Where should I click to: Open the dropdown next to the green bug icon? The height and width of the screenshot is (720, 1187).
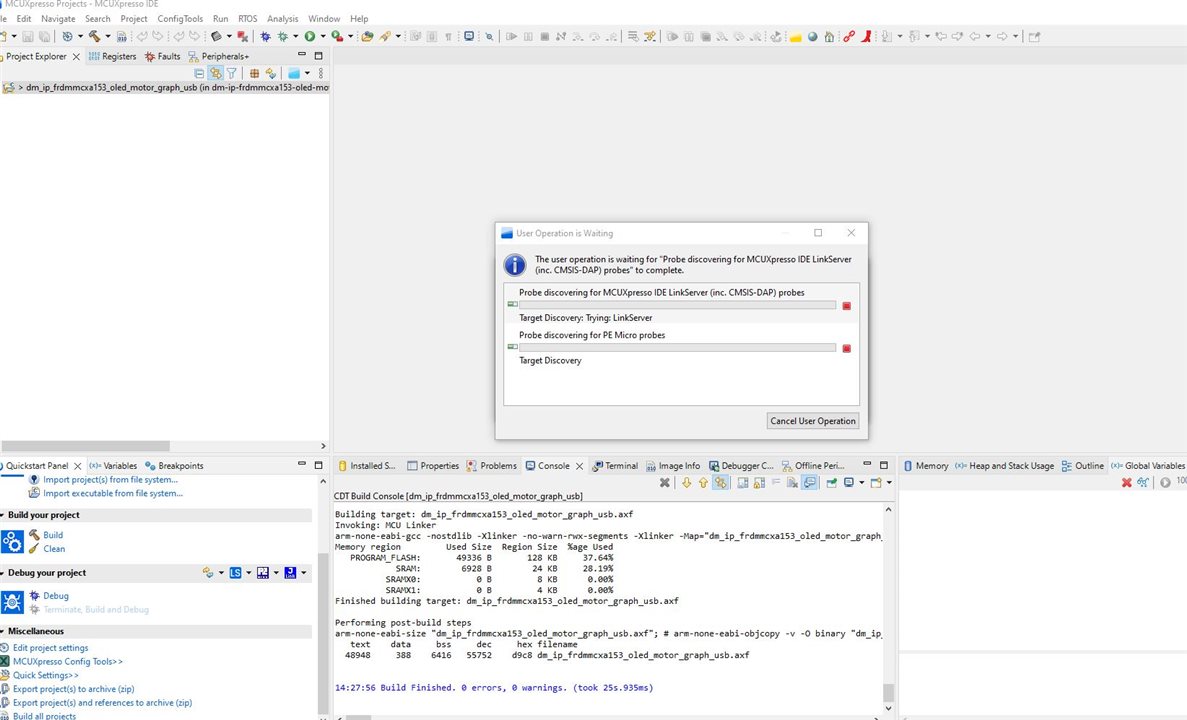pos(294,36)
